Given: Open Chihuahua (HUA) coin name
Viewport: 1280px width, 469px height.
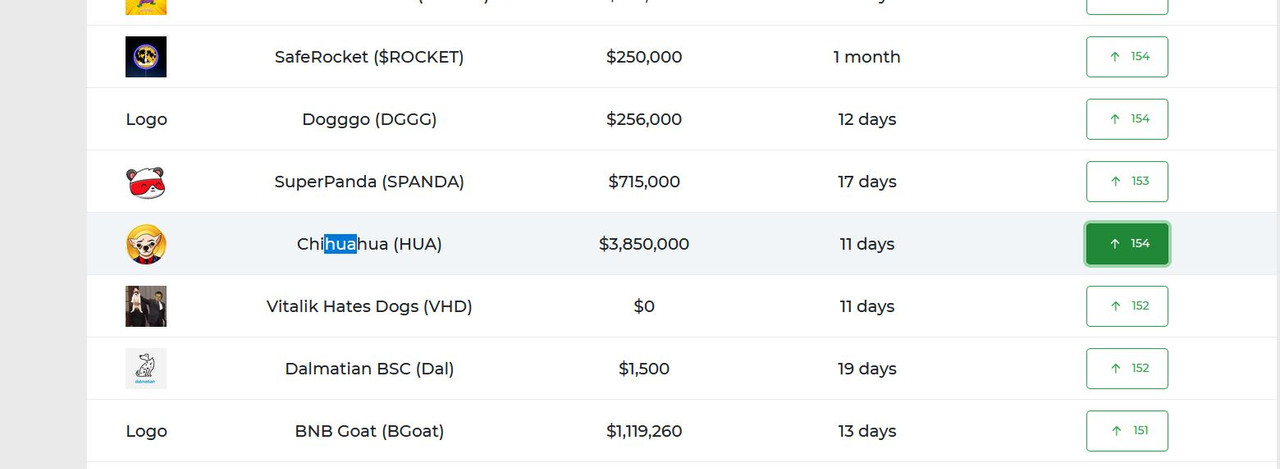Looking at the screenshot, I should [369, 244].
